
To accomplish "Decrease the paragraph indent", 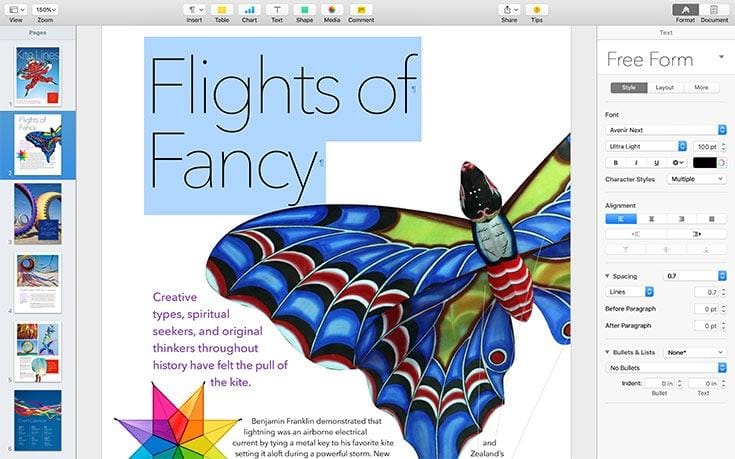I will (636, 234).
